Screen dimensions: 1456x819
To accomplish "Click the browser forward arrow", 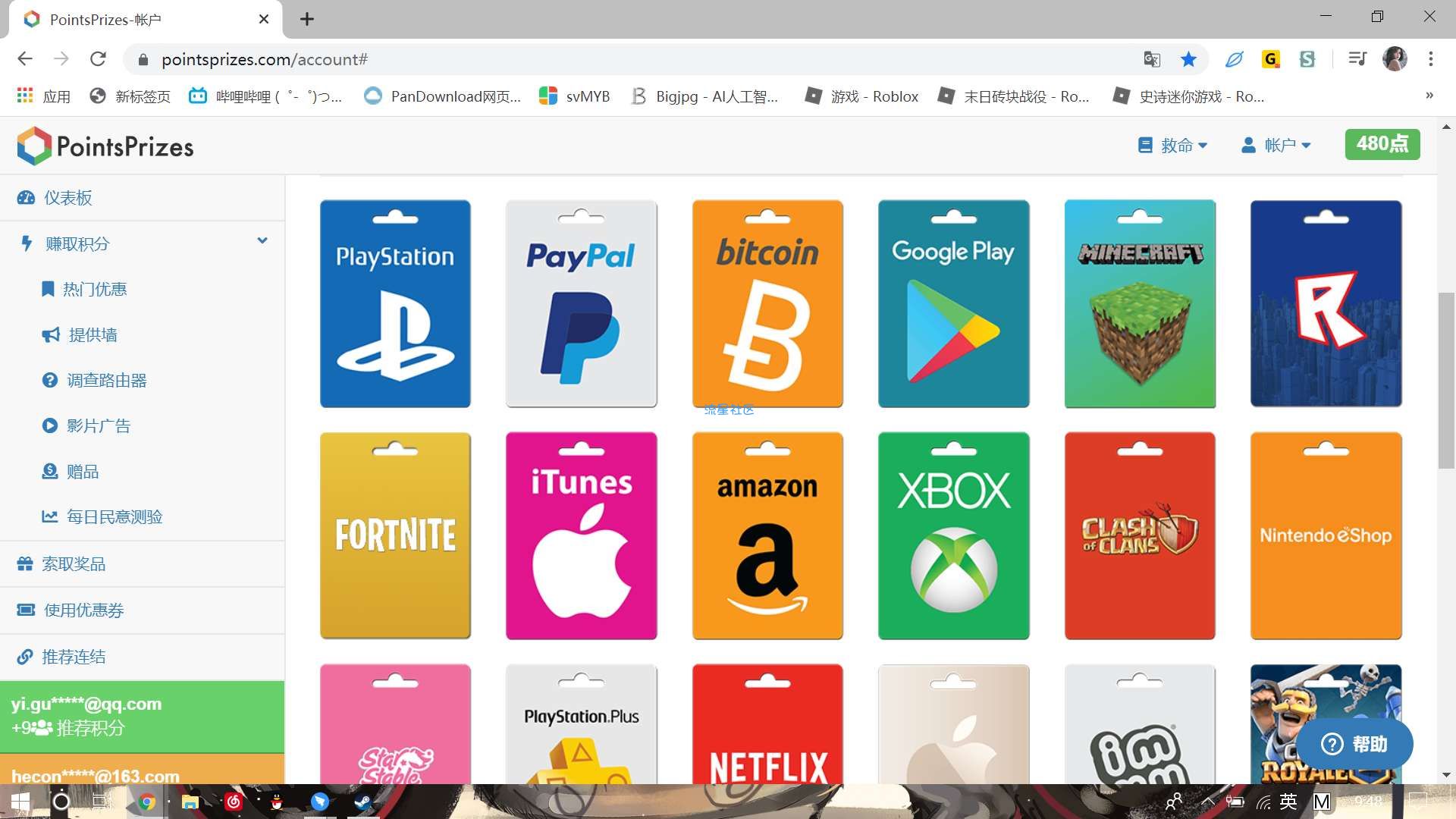I will (61, 59).
